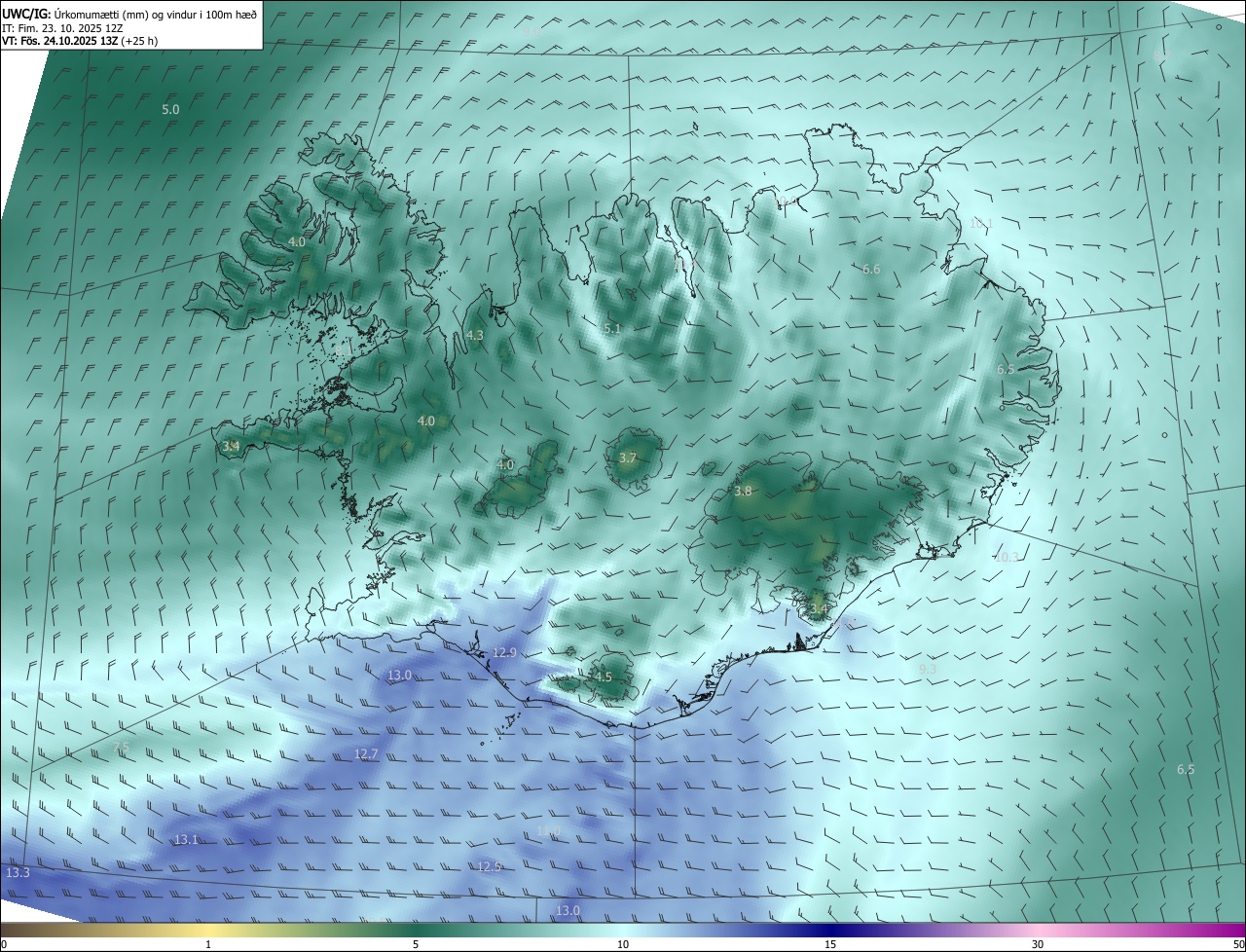Click the 6.6 value label in northeast Iceland
This screenshot has width=1246, height=952.
click(x=871, y=270)
